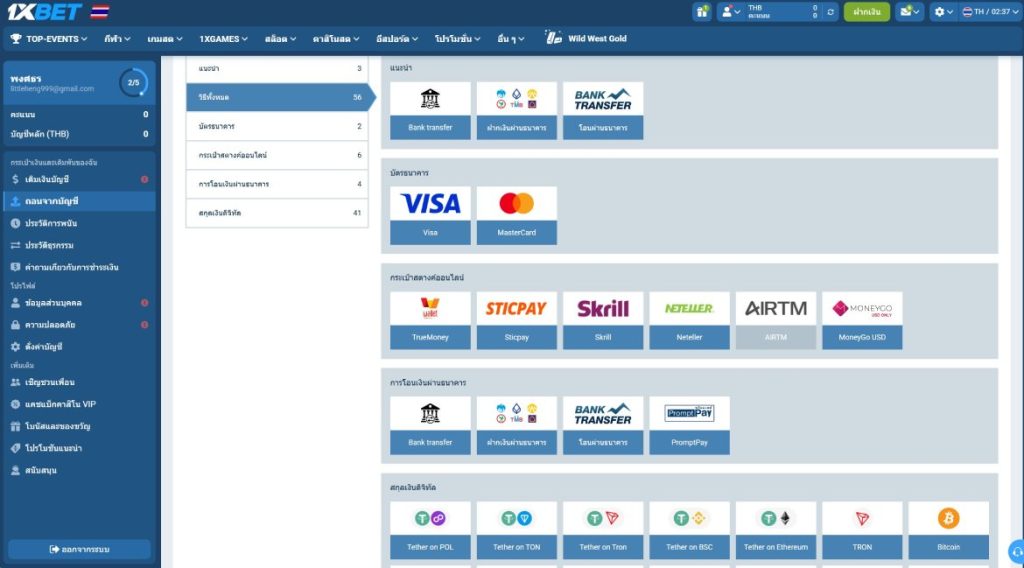Open the bet history clock item
Viewport: 1024px width, 568px height.
point(79,223)
